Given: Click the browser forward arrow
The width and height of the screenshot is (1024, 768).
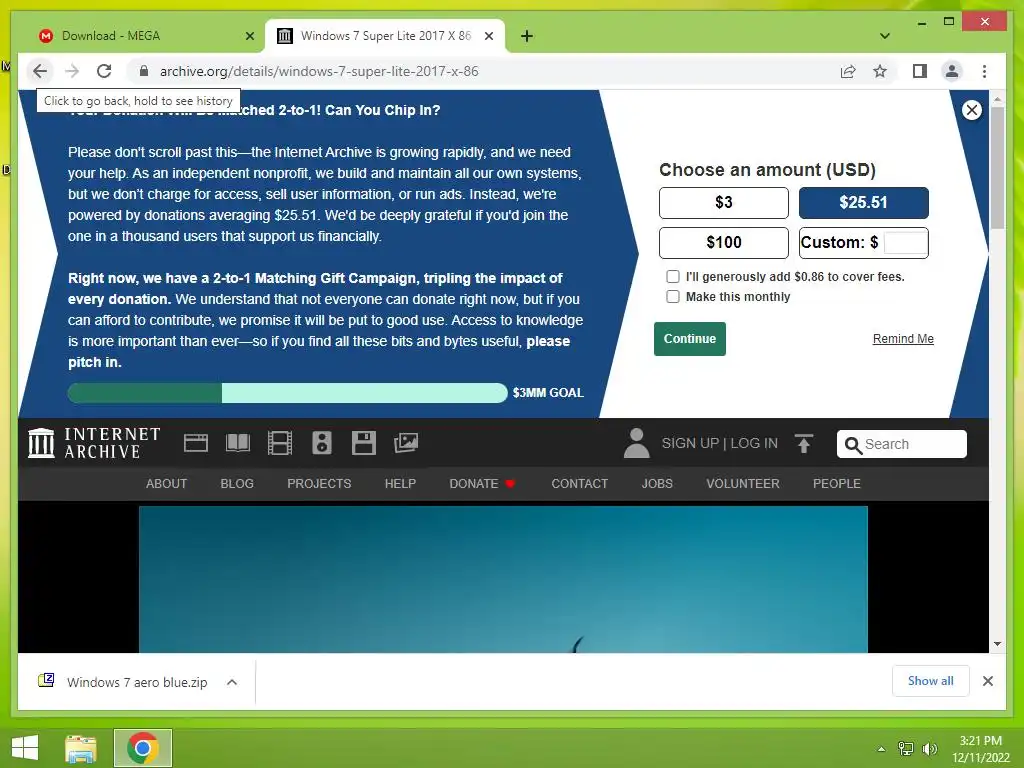Looking at the screenshot, I should [72, 71].
